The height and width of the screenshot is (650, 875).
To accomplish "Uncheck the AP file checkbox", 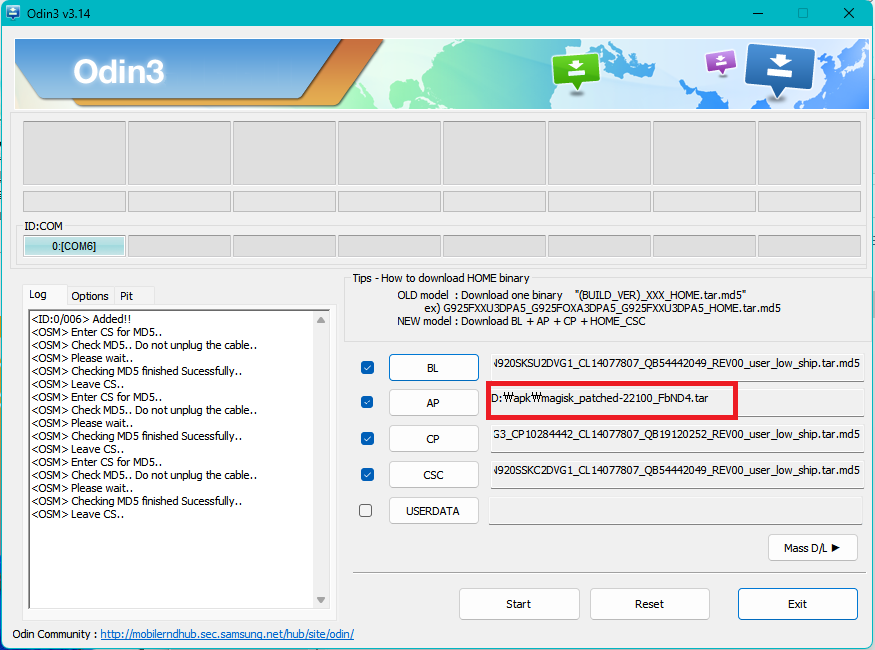I will pyautogui.click(x=367, y=402).
